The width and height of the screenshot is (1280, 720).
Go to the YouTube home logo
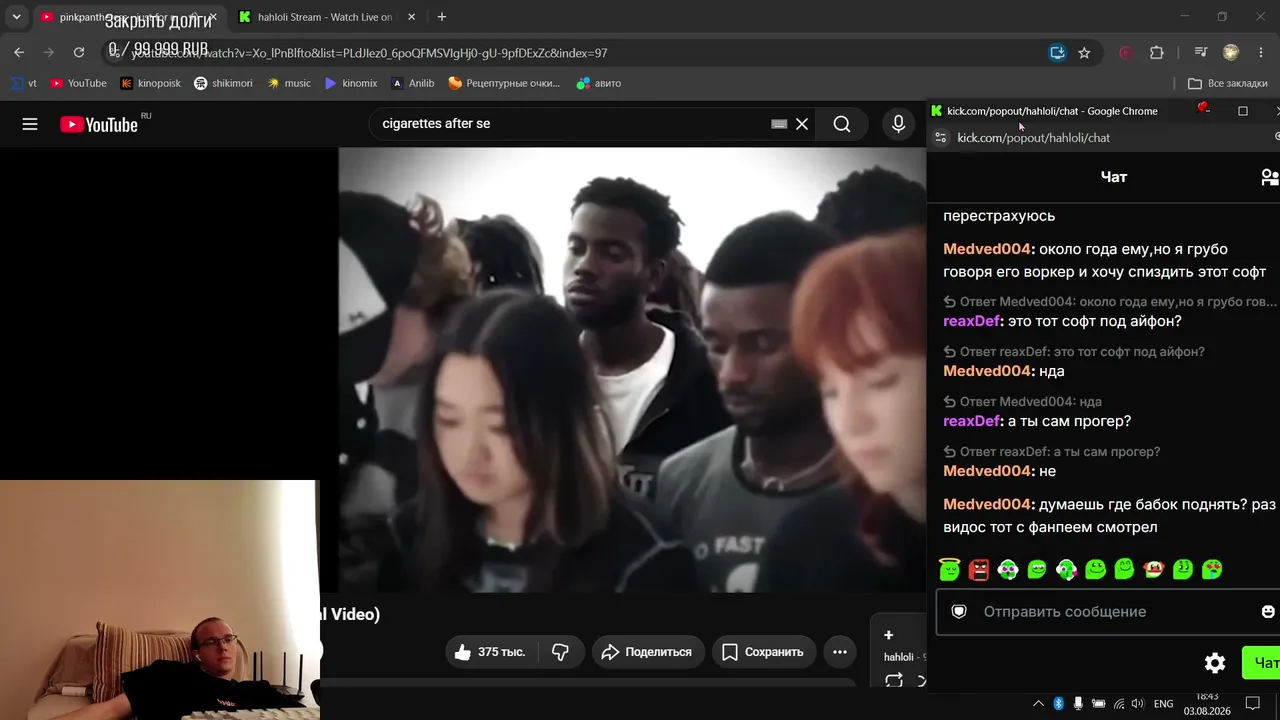[x=99, y=124]
